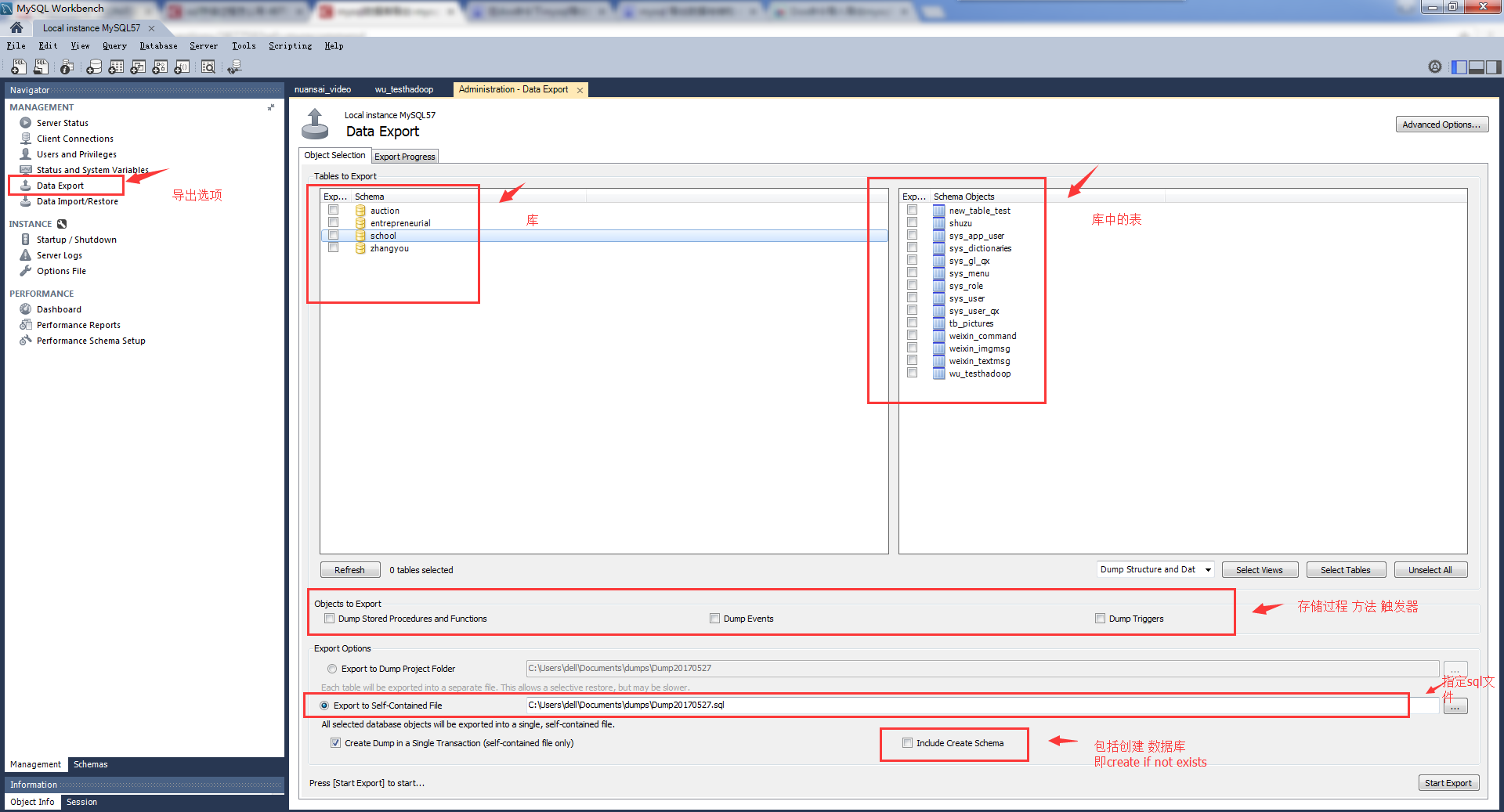Check the entrepreneurial schema export box
Image resolution: width=1504 pixels, height=812 pixels.
(x=334, y=222)
